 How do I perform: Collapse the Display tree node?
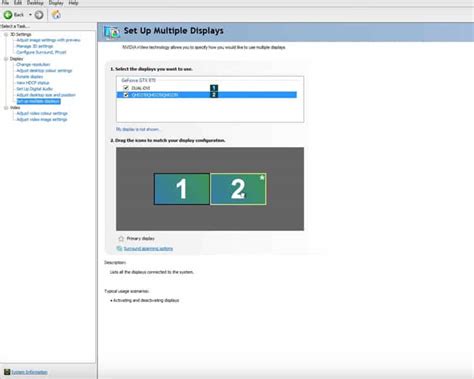[6, 59]
